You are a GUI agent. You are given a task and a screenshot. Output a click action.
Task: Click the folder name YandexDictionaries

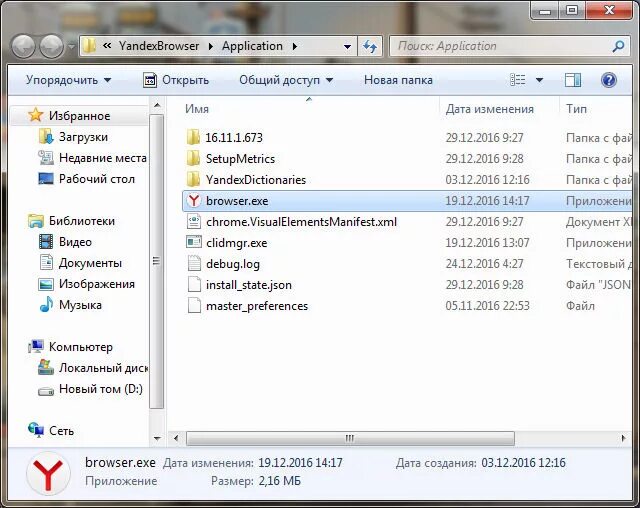[x=256, y=180]
